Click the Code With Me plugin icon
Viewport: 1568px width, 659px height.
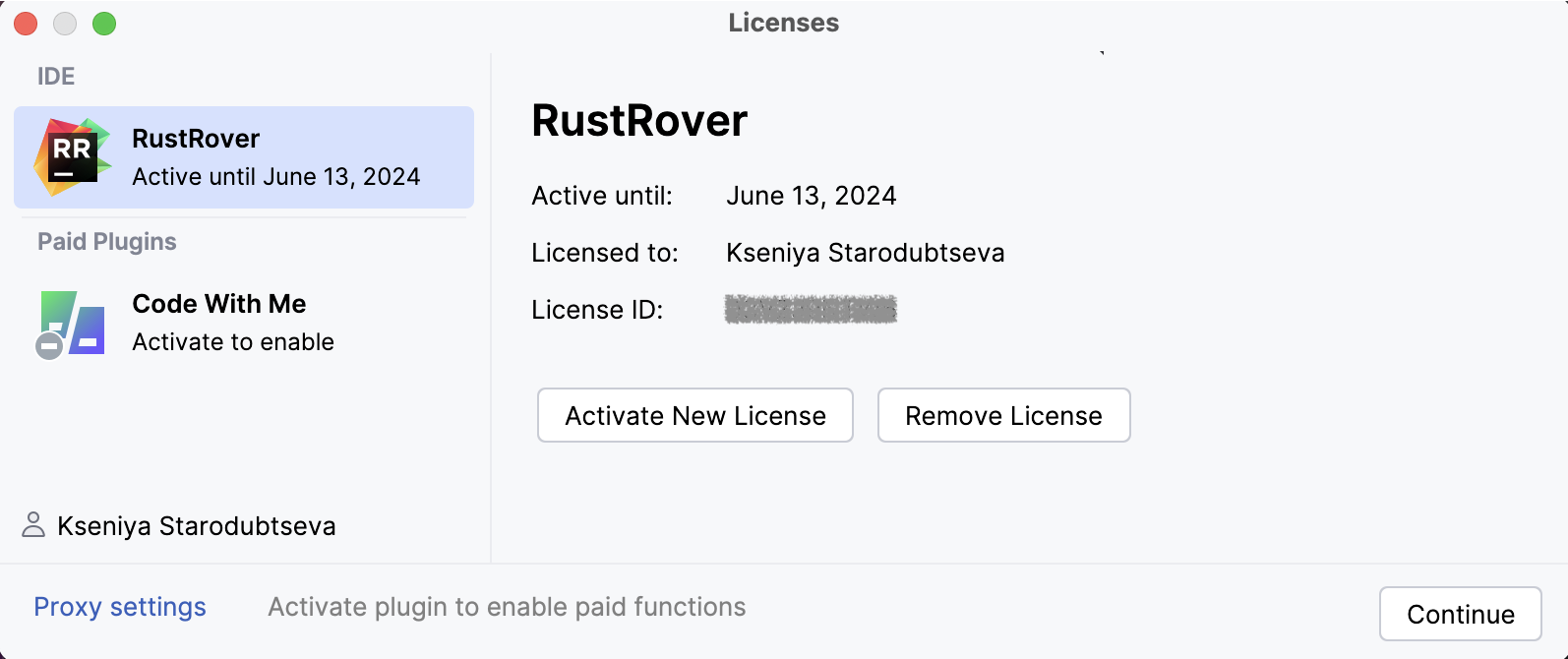tap(71, 324)
